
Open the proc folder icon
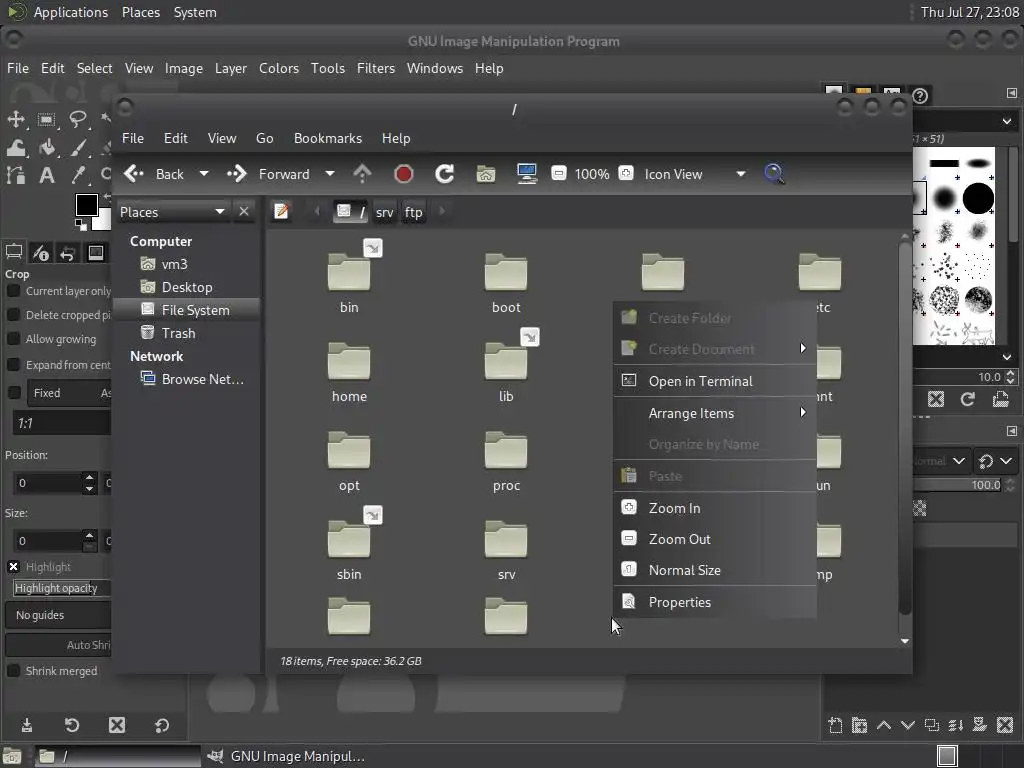pos(505,450)
